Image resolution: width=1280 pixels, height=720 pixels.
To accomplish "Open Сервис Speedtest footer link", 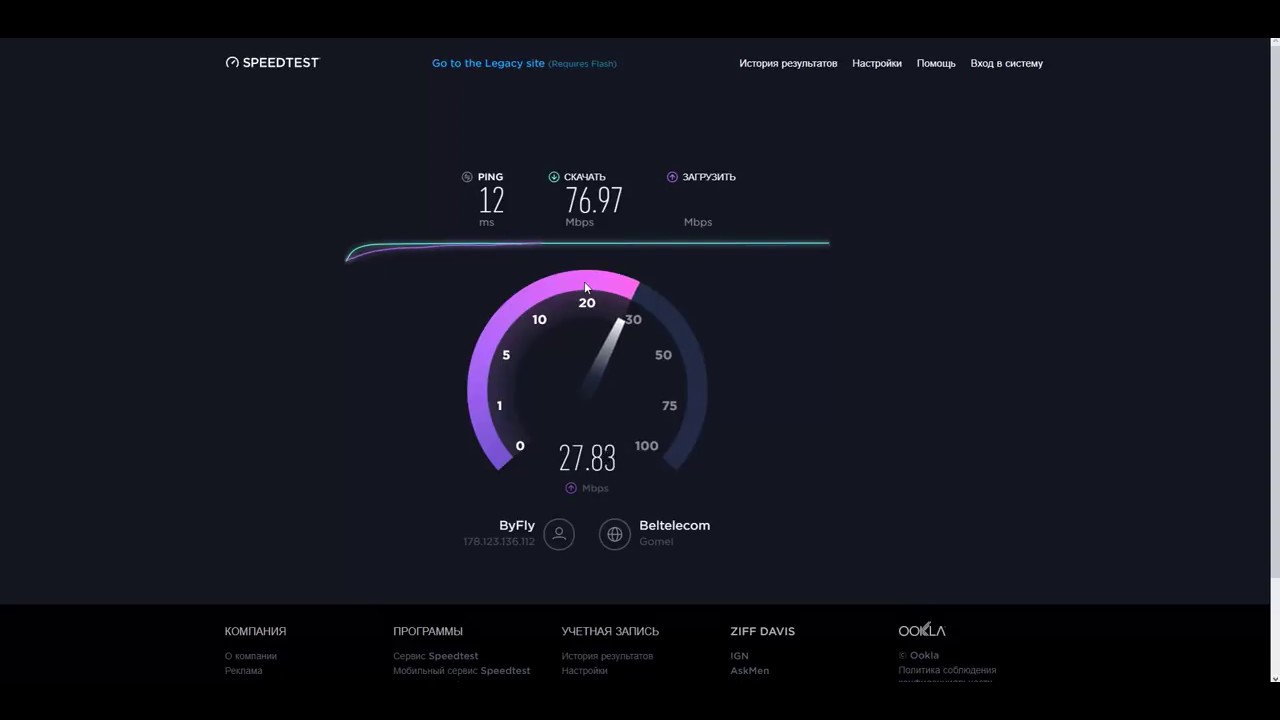I will [x=436, y=656].
